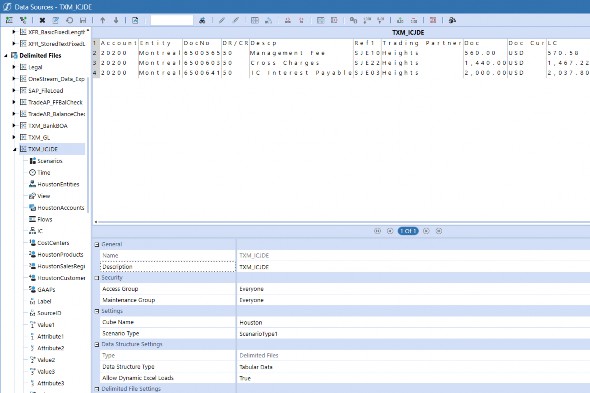Click the rename item toolbar icon
The height and width of the screenshot is (393, 590).
(56, 20)
